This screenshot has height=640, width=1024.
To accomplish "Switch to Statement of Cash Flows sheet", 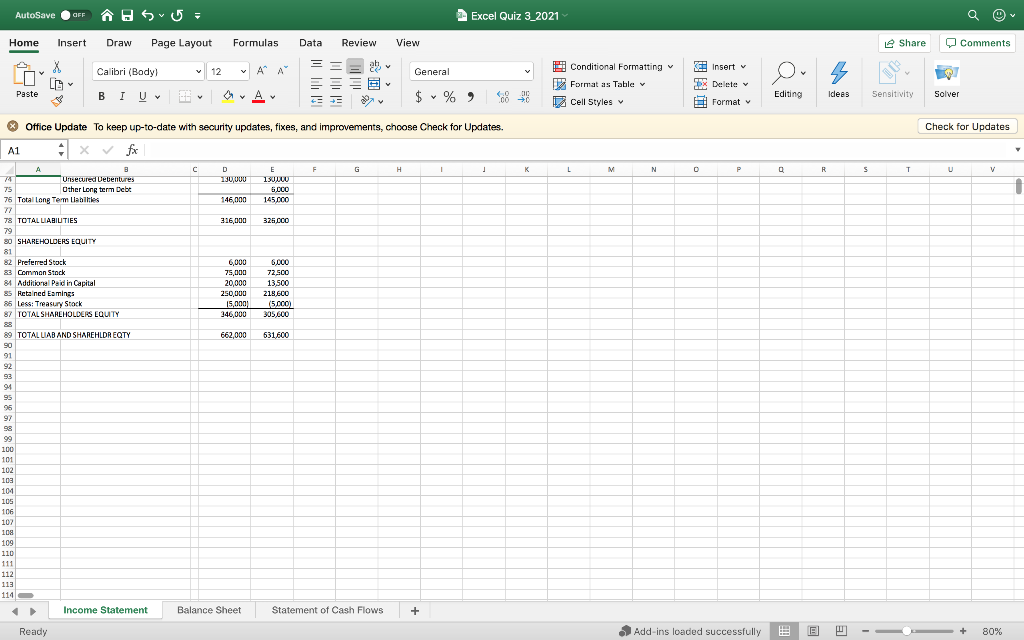I will tap(327, 610).
